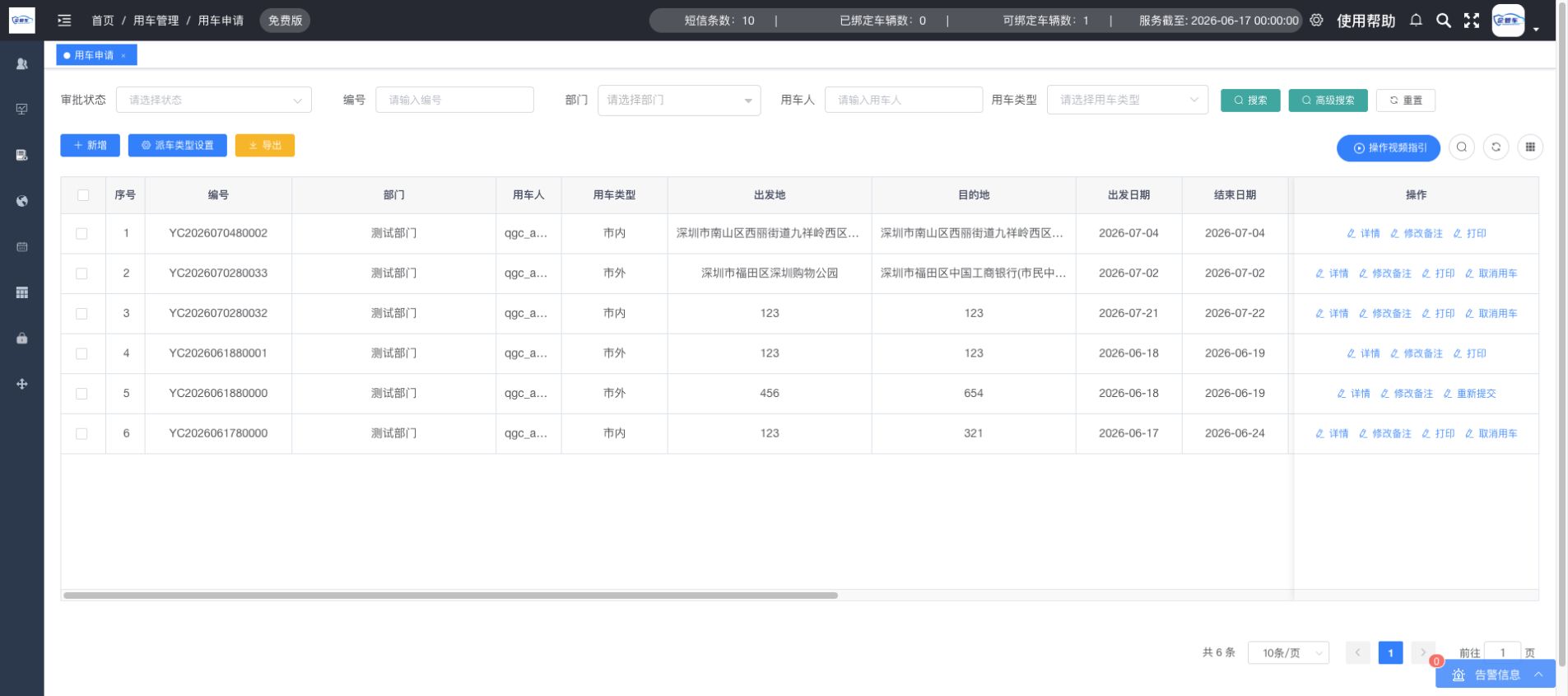Image resolution: width=1568 pixels, height=696 pixels.
Task: Collapse the sidebar with the hamburger icon
Action: 64,21
